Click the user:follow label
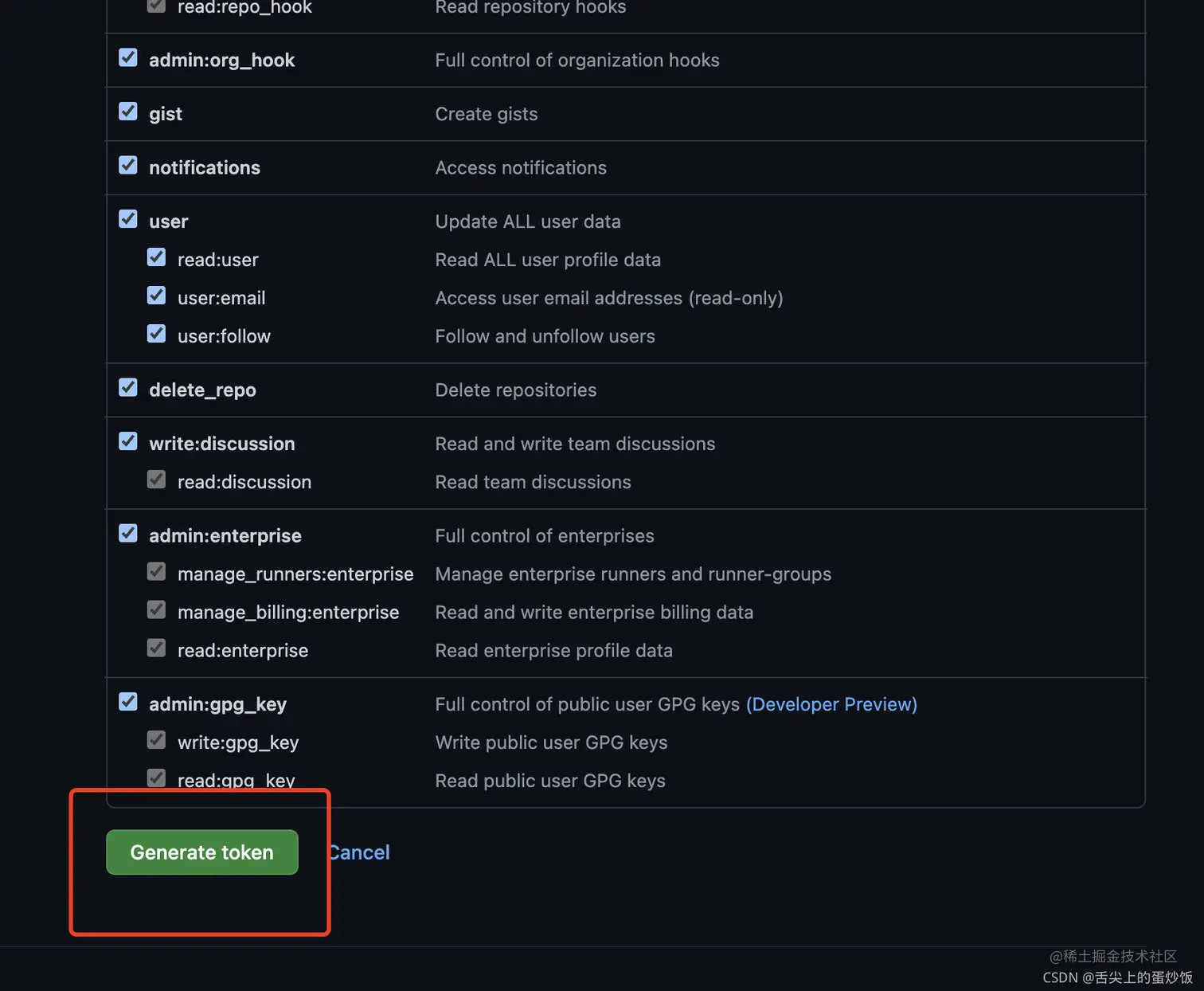The image size is (1204, 991). (x=224, y=336)
